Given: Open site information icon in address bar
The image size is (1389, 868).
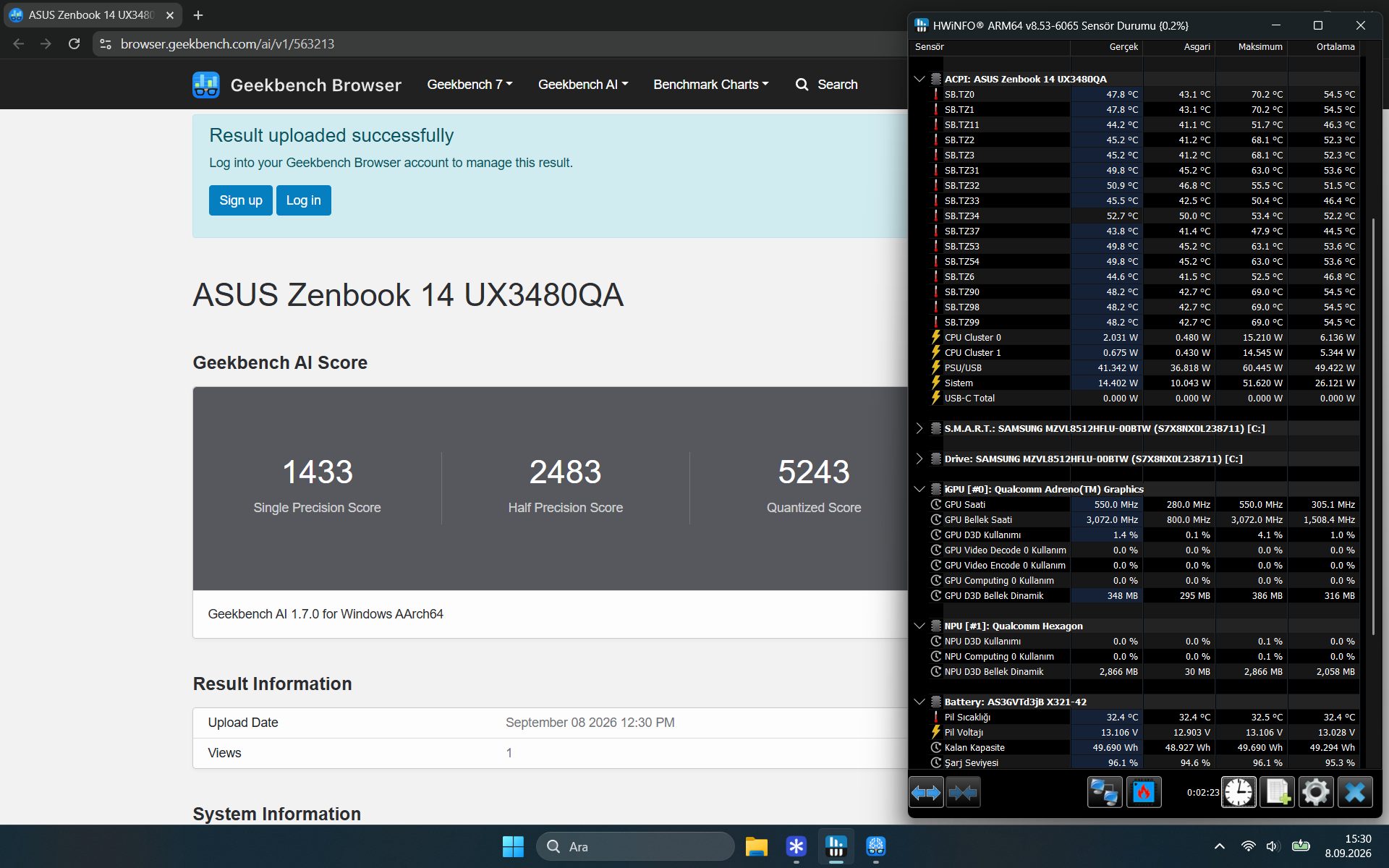Looking at the screenshot, I should pos(106,44).
